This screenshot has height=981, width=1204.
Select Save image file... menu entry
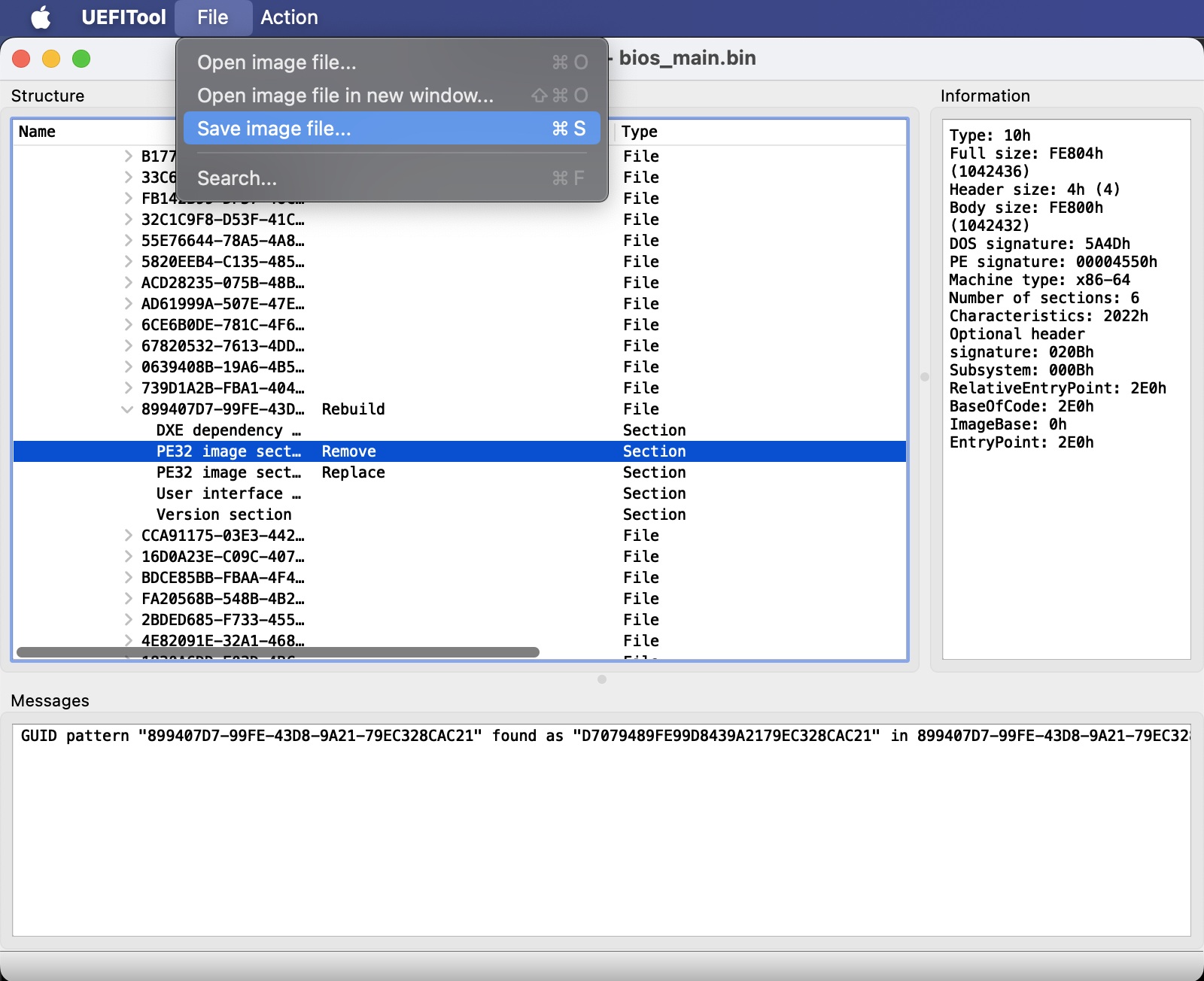point(391,129)
